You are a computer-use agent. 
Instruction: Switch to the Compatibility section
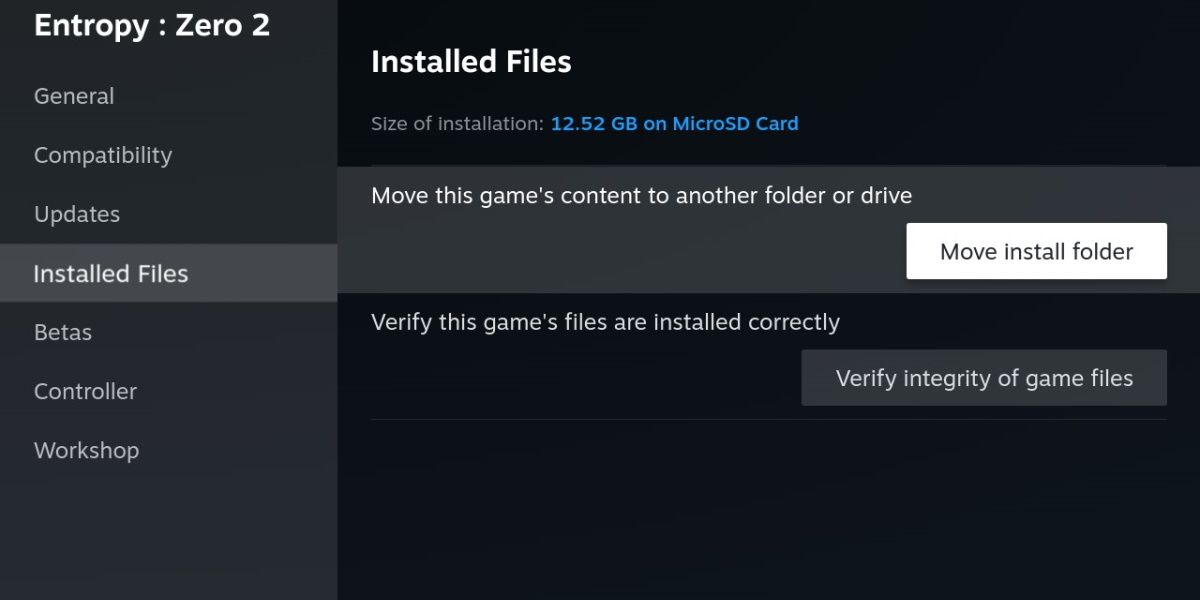click(103, 155)
